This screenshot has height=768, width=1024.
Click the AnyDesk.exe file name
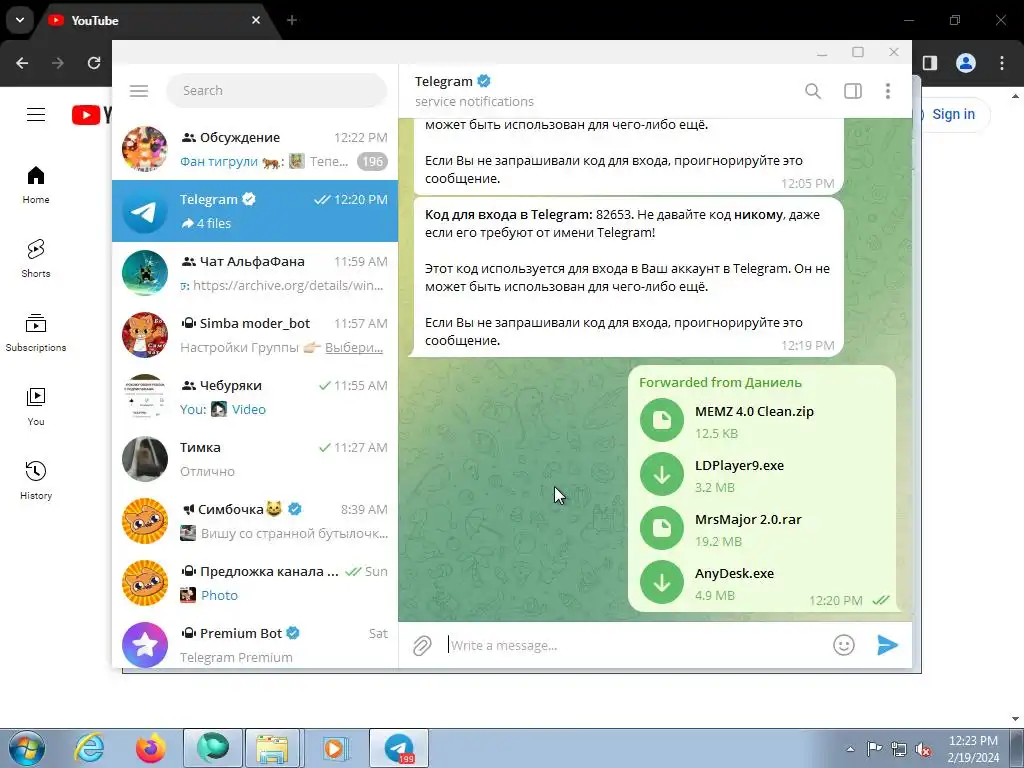pyautogui.click(x=734, y=573)
